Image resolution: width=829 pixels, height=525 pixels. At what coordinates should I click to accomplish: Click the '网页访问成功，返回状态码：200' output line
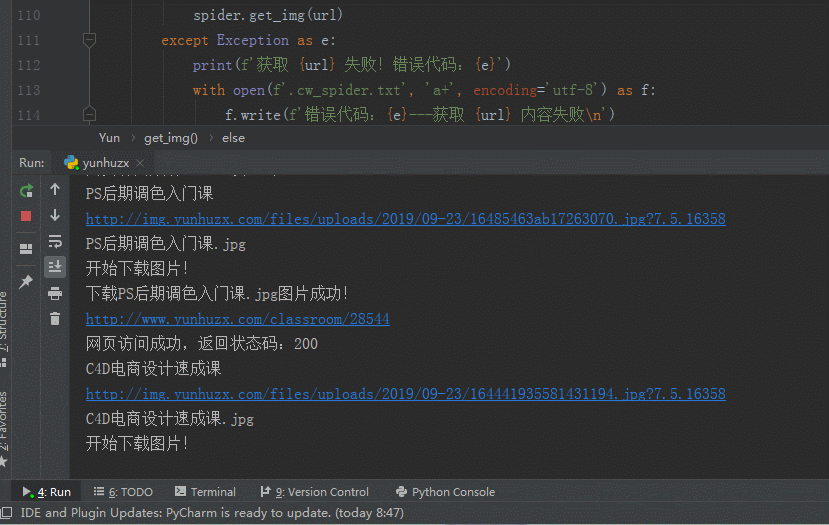tap(201, 344)
